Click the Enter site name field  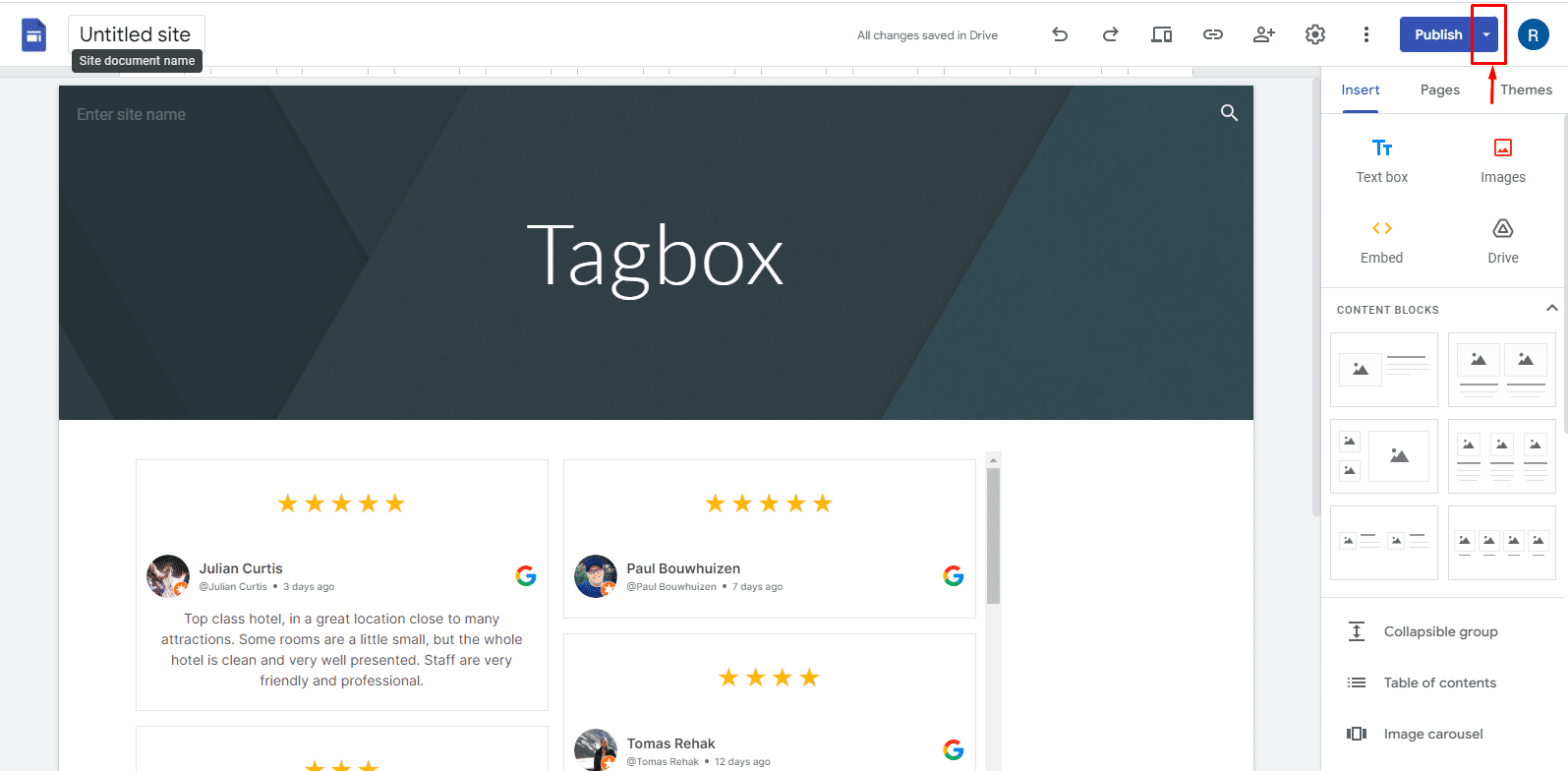point(132,114)
